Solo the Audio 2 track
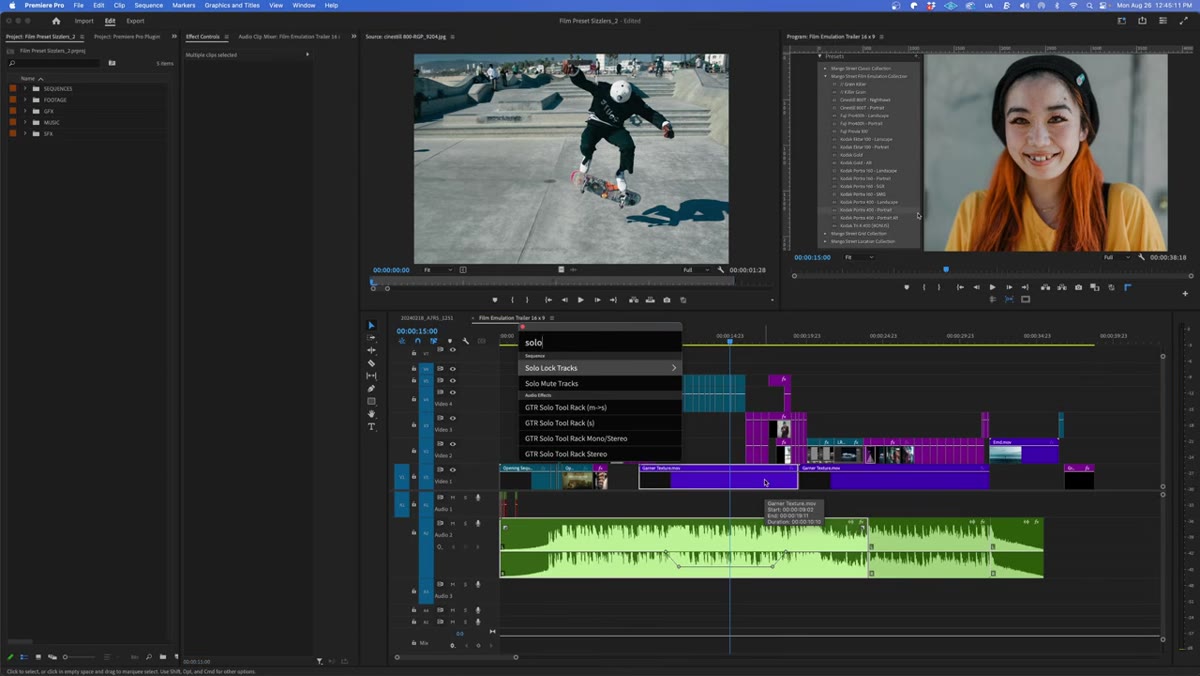Screen dimensions: 1200x676 [x=465, y=523]
